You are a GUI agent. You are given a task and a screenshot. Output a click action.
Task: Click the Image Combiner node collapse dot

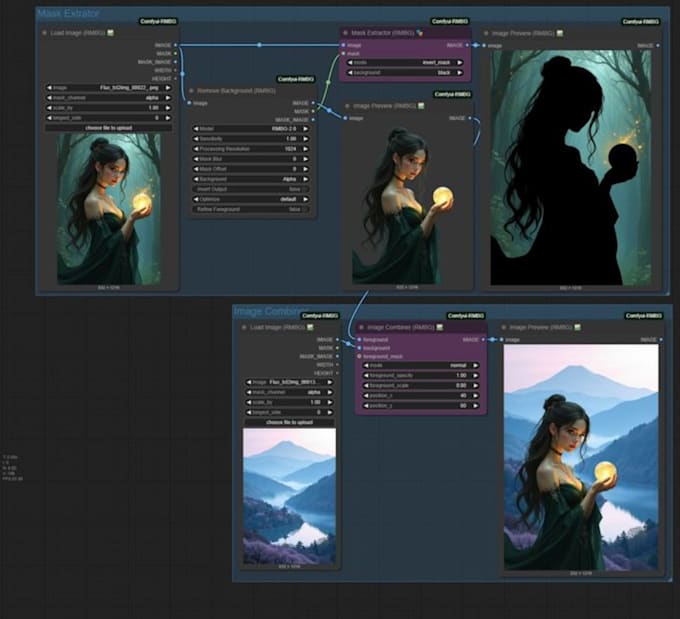[362, 327]
